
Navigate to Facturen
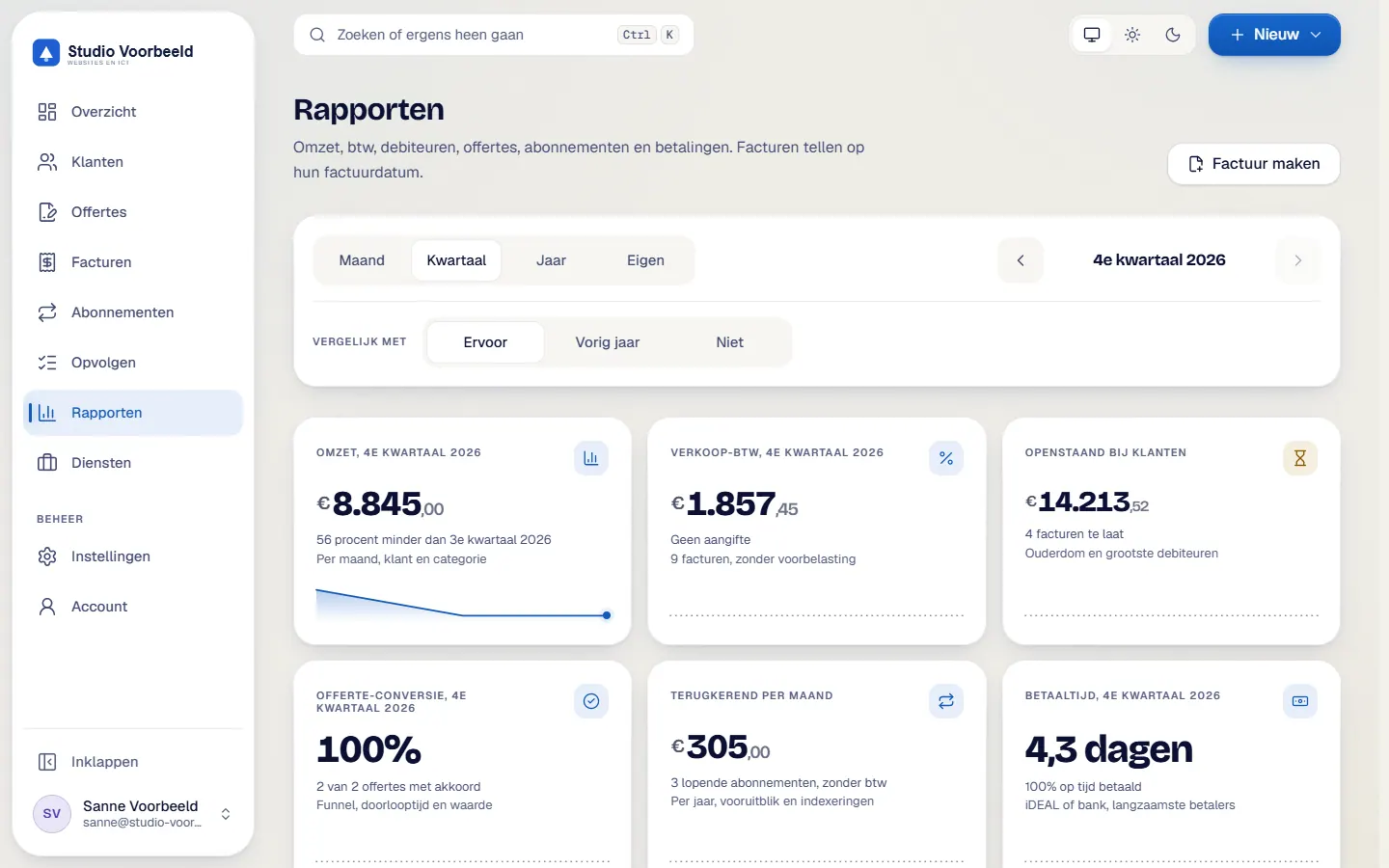pyautogui.click(x=133, y=262)
